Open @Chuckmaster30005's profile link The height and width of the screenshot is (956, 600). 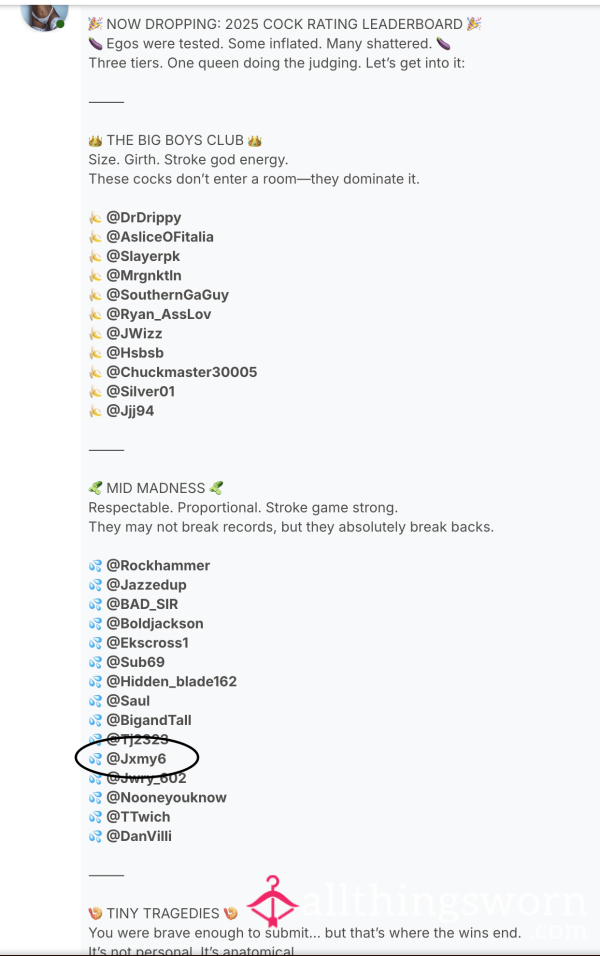point(182,372)
